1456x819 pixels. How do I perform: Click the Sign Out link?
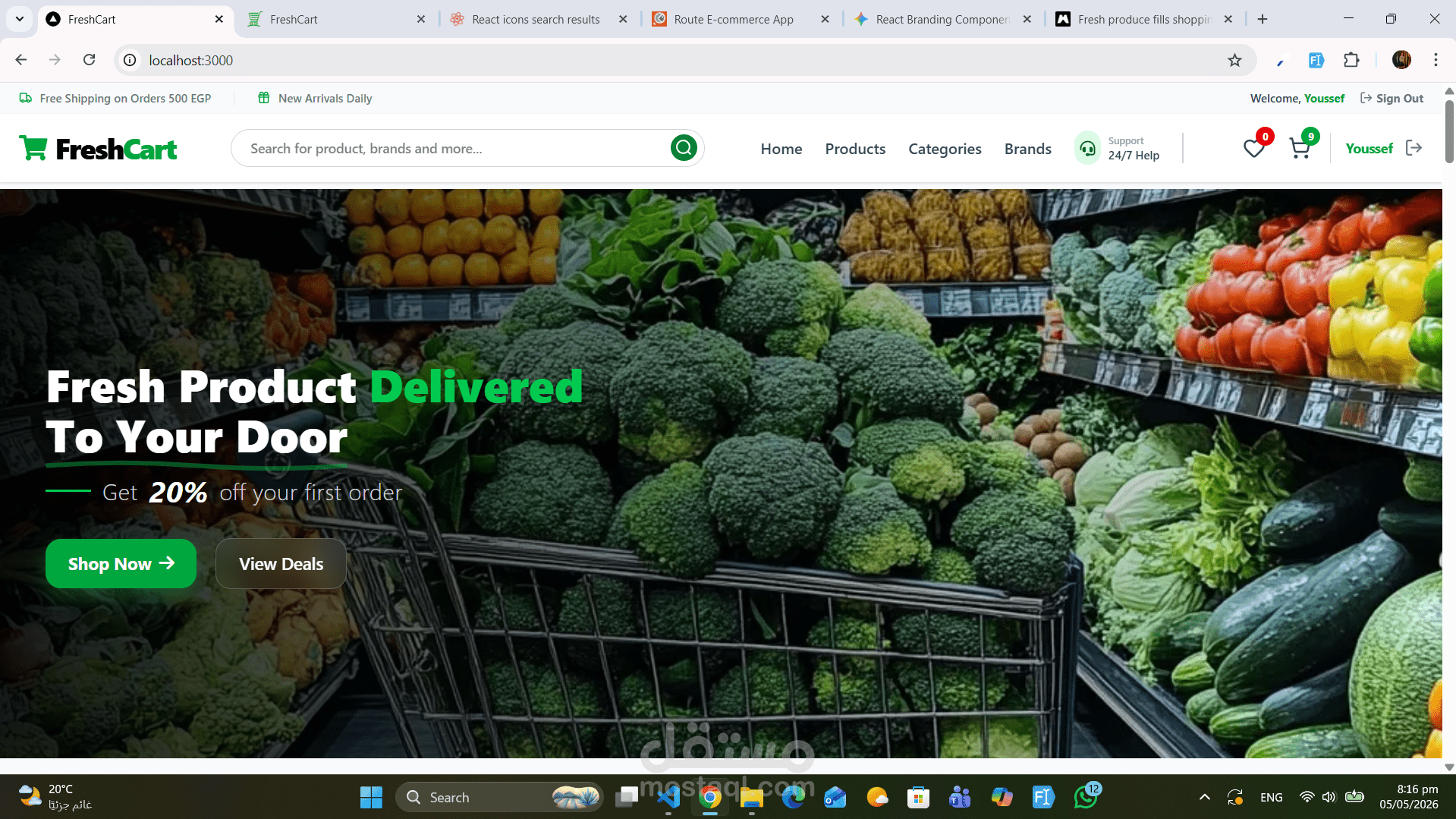[x=1399, y=98]
